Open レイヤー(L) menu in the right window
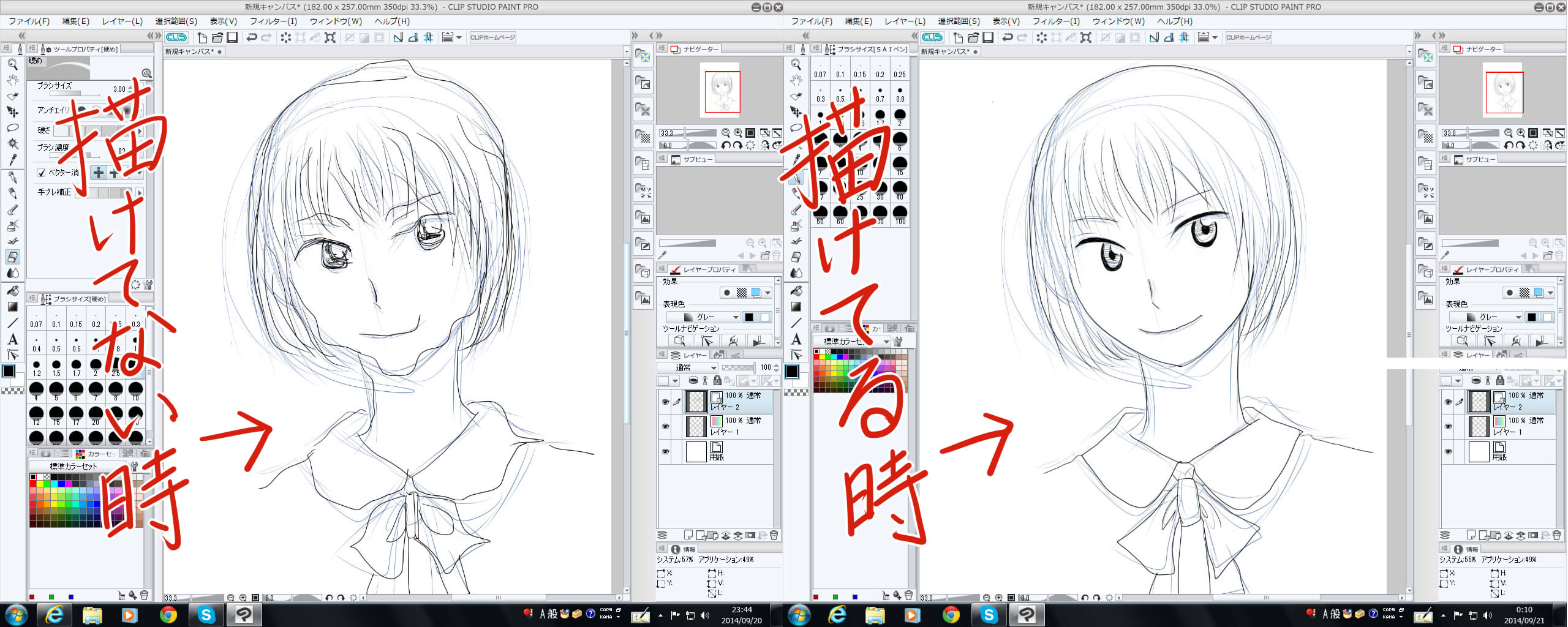This screenshot has width=1568, height=627. coord(905,21)
